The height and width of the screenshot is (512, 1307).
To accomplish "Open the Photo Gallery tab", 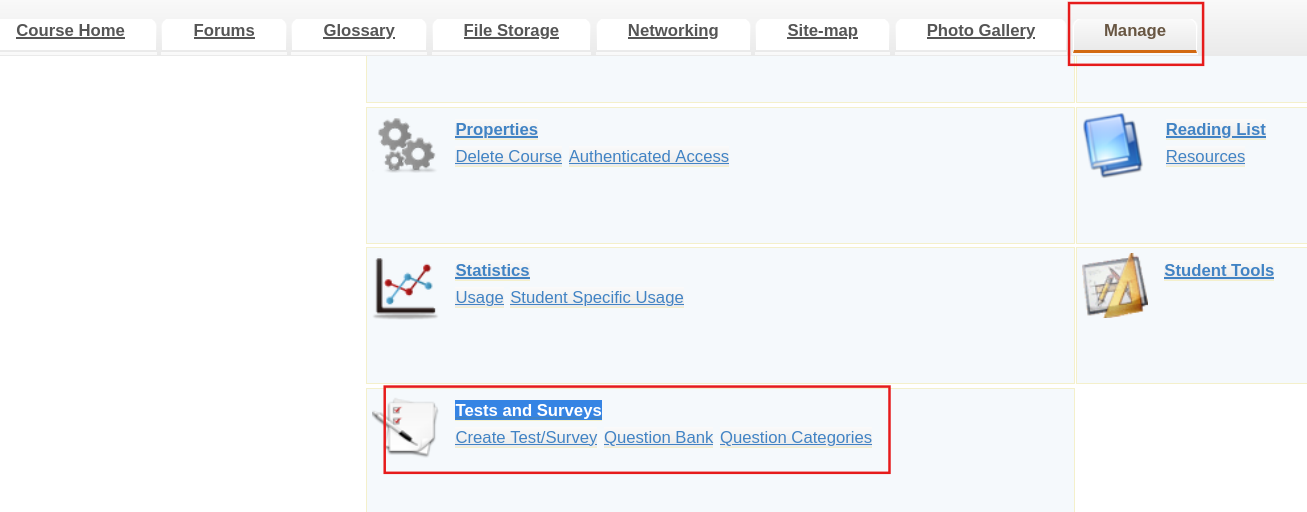I will pyautogui.click(x=981, y=31).
